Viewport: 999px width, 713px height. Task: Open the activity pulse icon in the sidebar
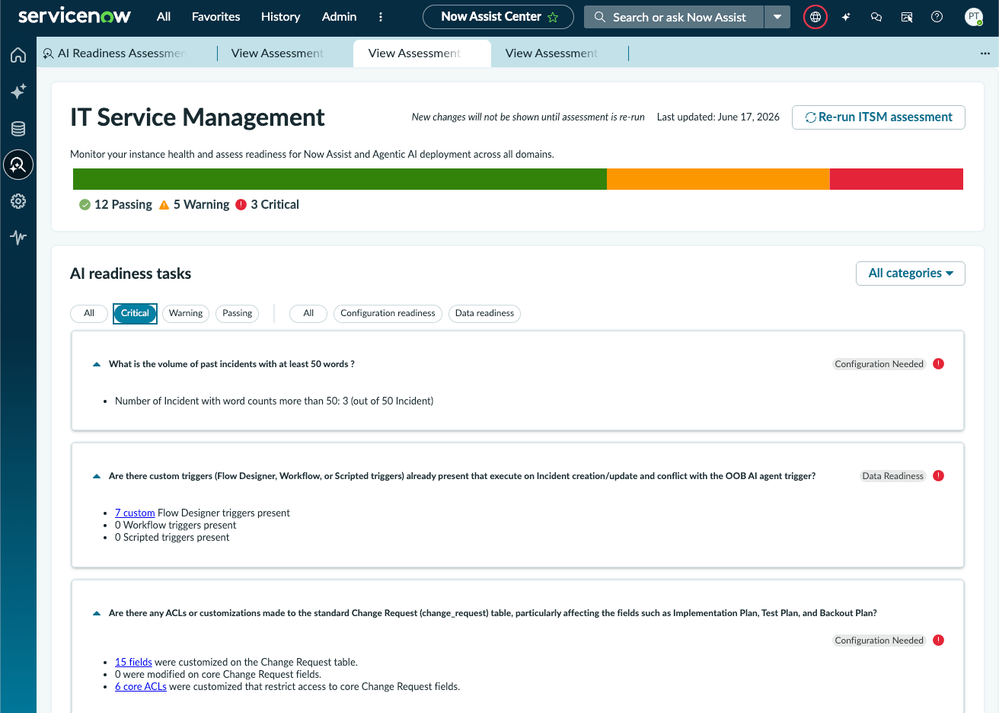[x=18, y=238]
